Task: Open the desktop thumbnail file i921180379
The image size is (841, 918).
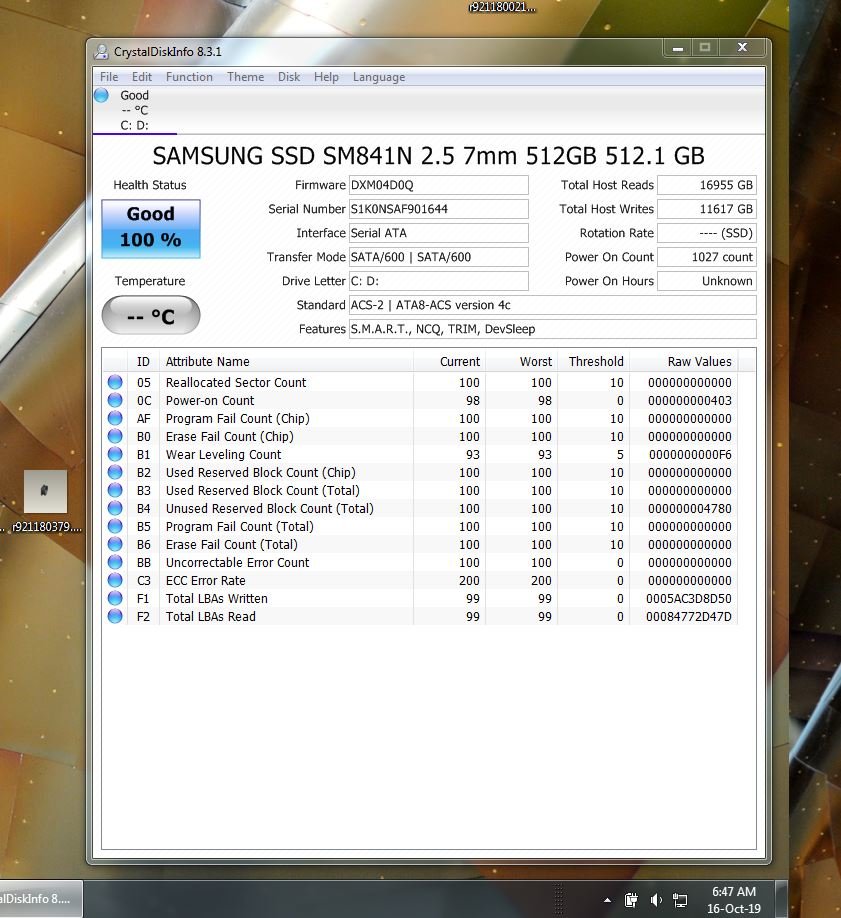Action: (x=45, y=492)
